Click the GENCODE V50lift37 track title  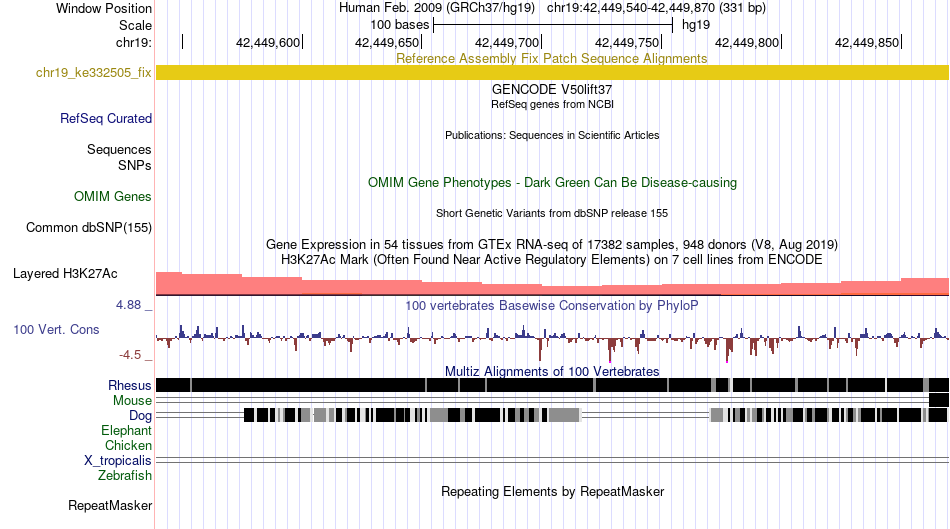552,89
